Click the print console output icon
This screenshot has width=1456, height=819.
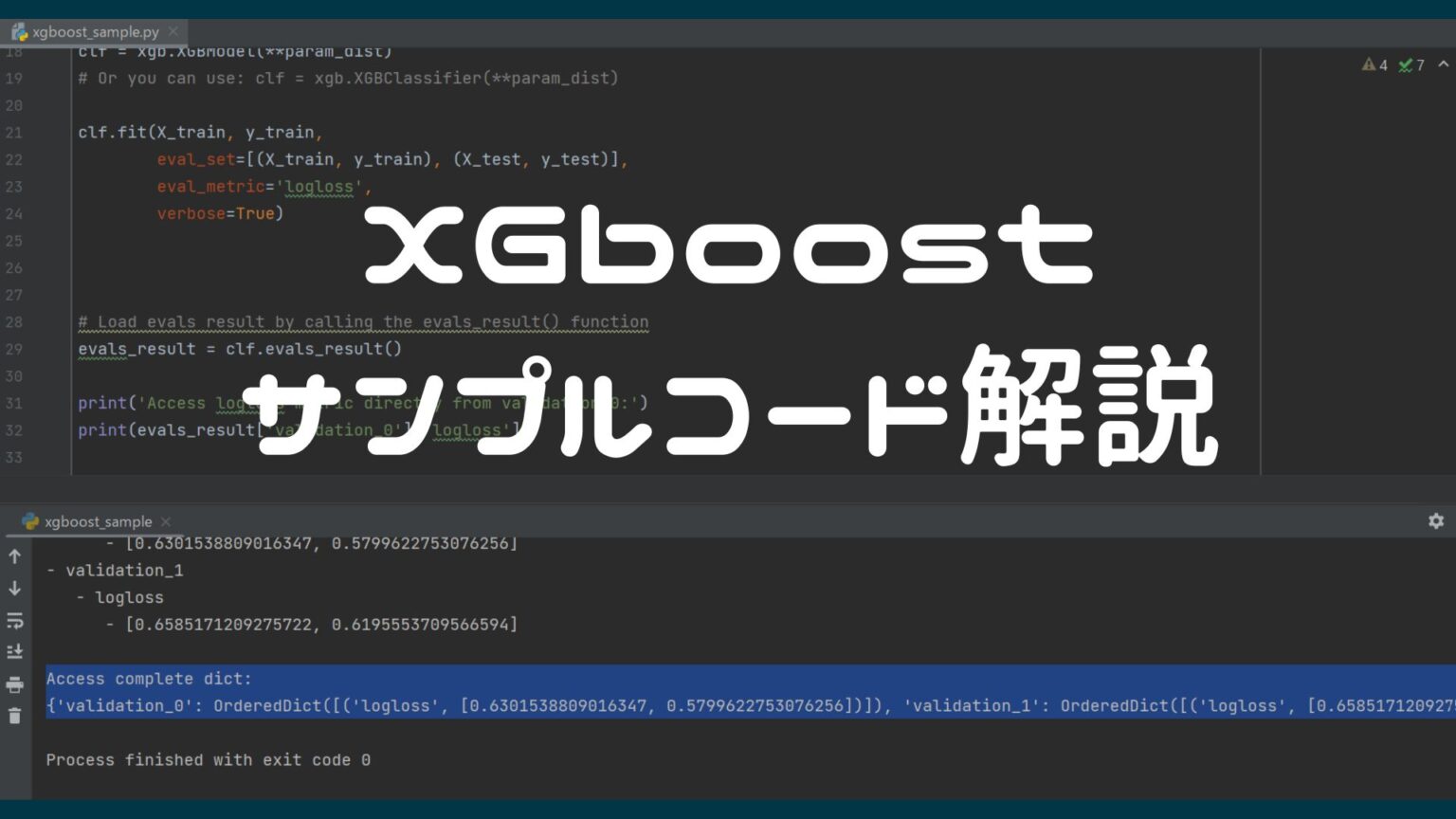click(14, 682)
